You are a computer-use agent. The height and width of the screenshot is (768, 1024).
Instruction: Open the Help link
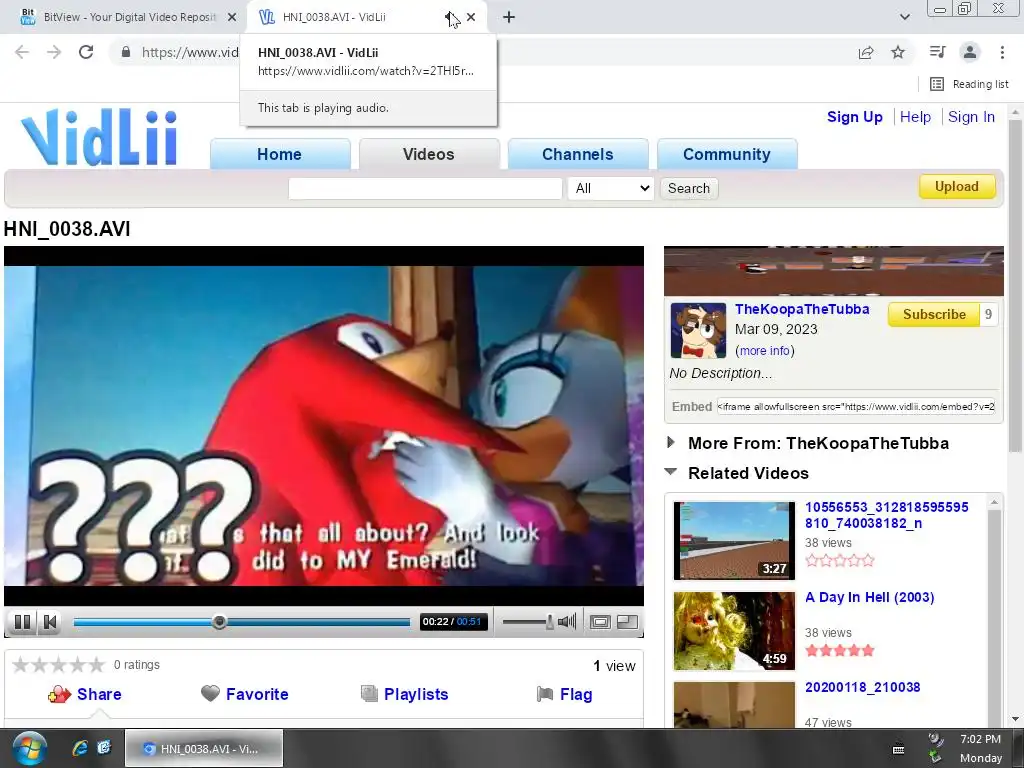(x=915, y=117)
